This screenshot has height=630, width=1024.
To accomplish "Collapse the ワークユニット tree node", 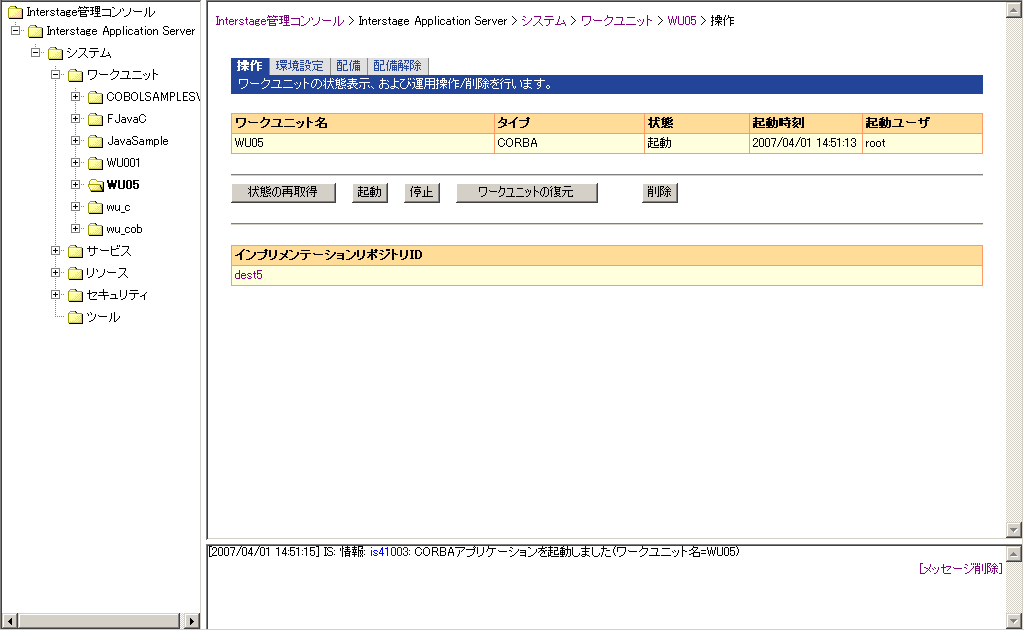I will (x=56, y=74).
